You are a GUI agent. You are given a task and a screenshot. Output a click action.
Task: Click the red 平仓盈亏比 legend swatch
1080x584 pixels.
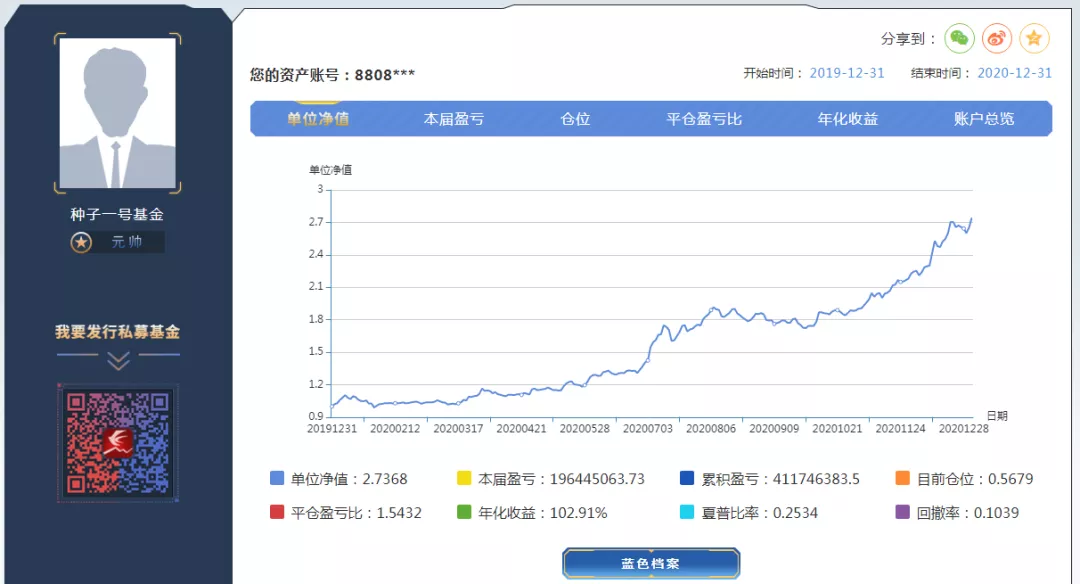click(x=277, y=512)
